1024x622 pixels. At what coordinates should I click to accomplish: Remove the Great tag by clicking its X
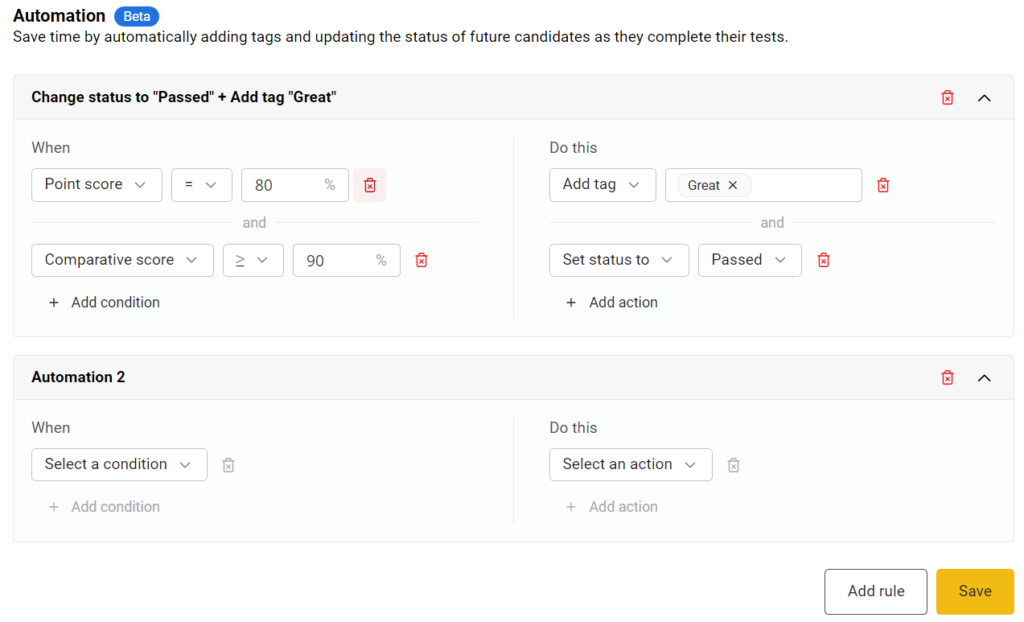732,185
